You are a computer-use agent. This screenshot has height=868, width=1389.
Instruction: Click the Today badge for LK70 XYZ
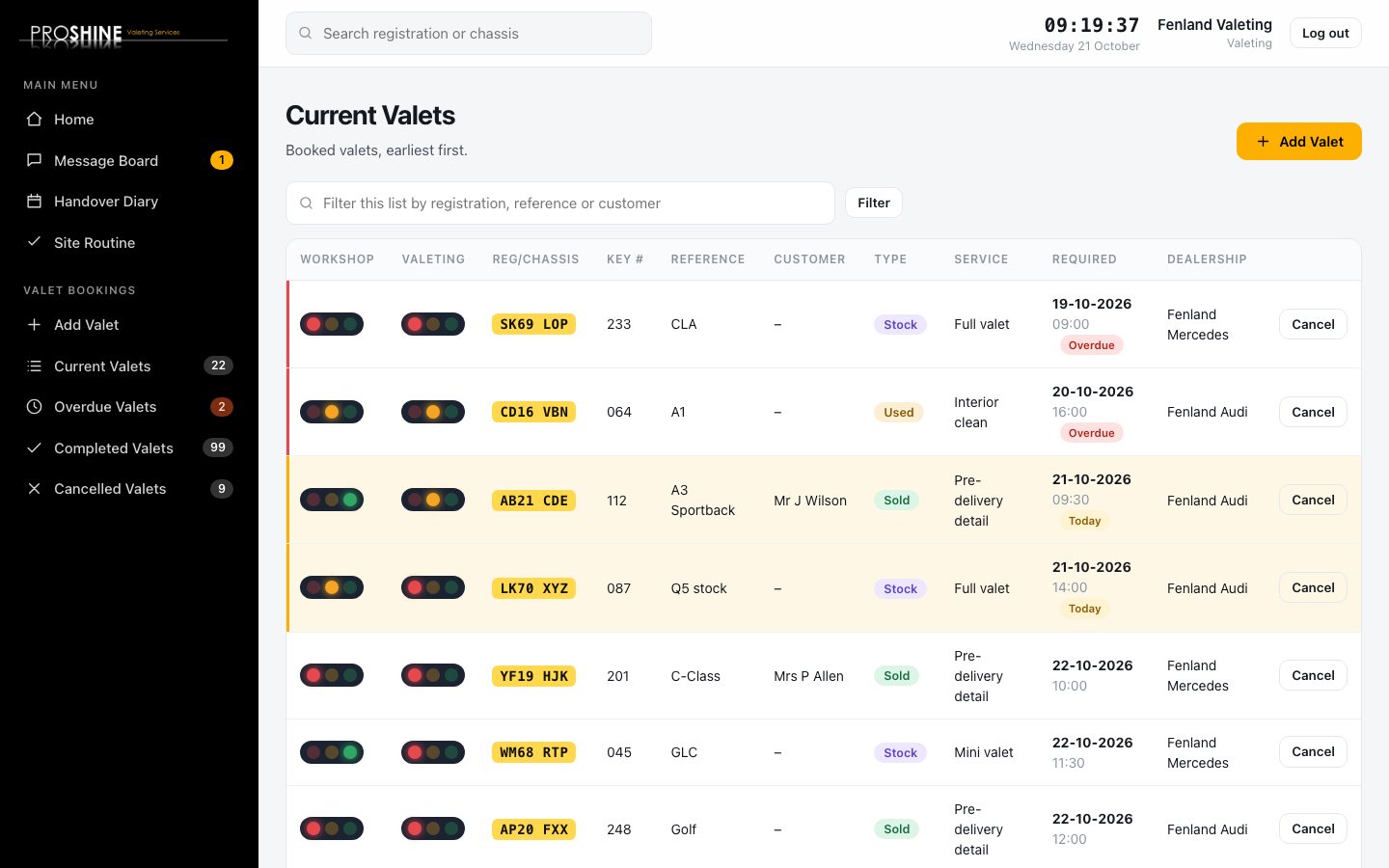(x=1084, y=609)
